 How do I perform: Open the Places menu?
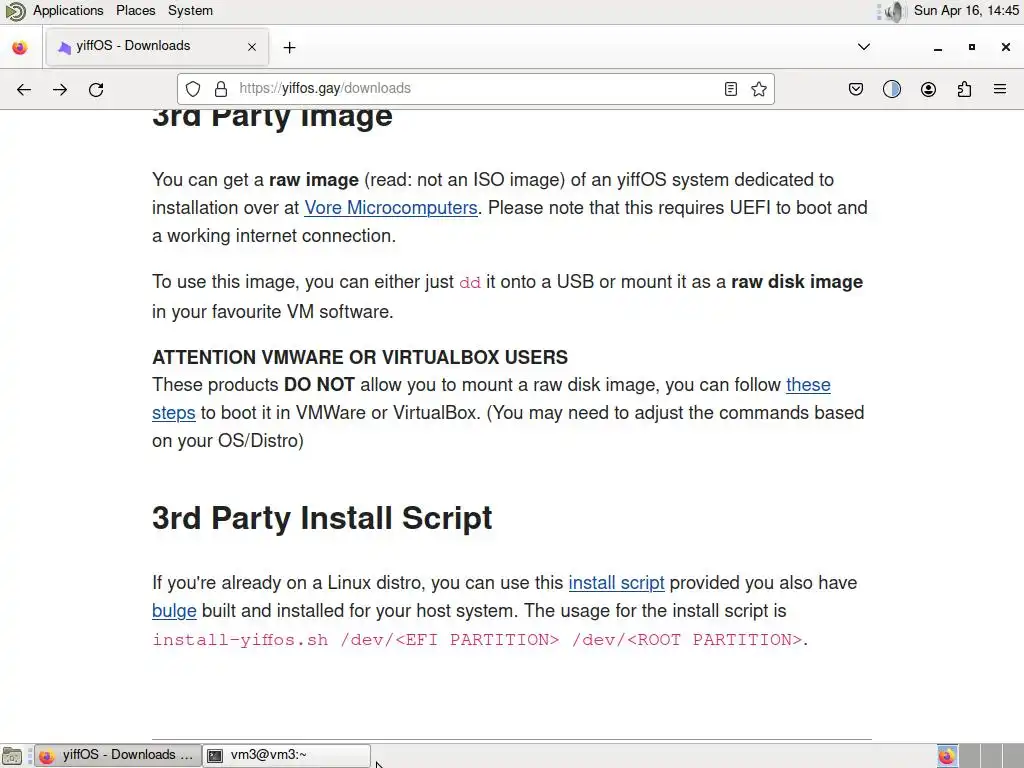coord(136,10)
